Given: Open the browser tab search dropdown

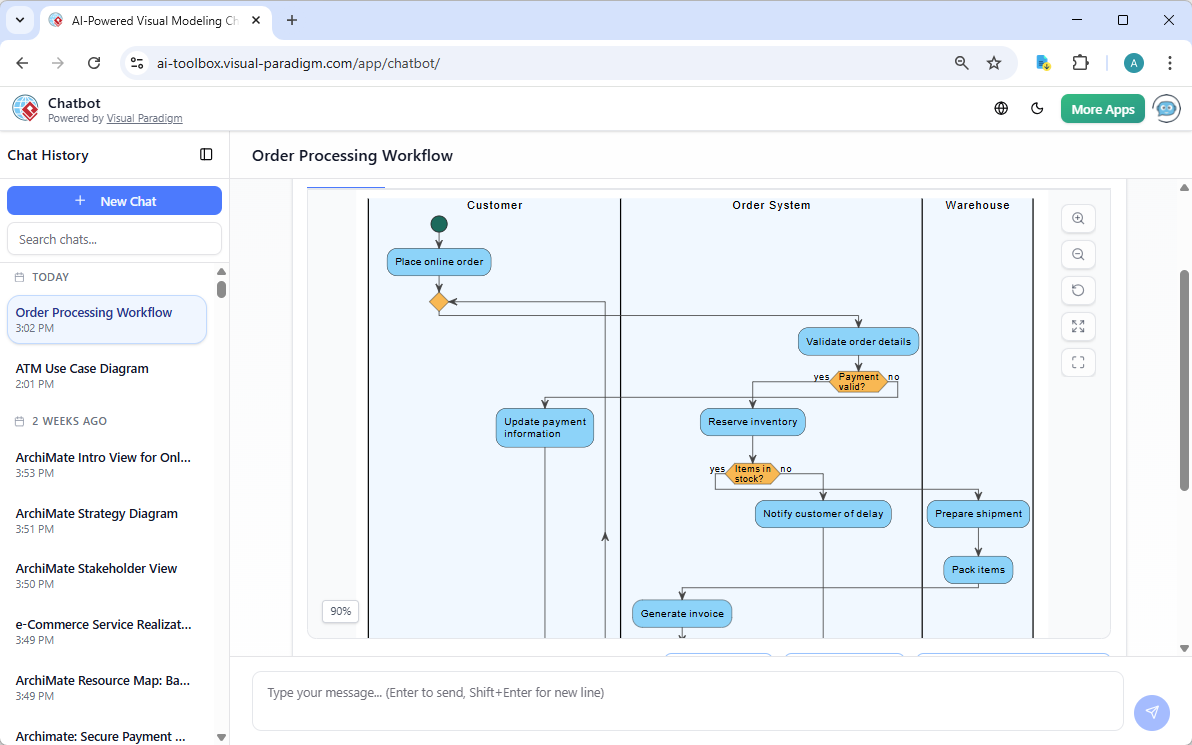Looking at the screenshot, I should click(x=19, y=20).
